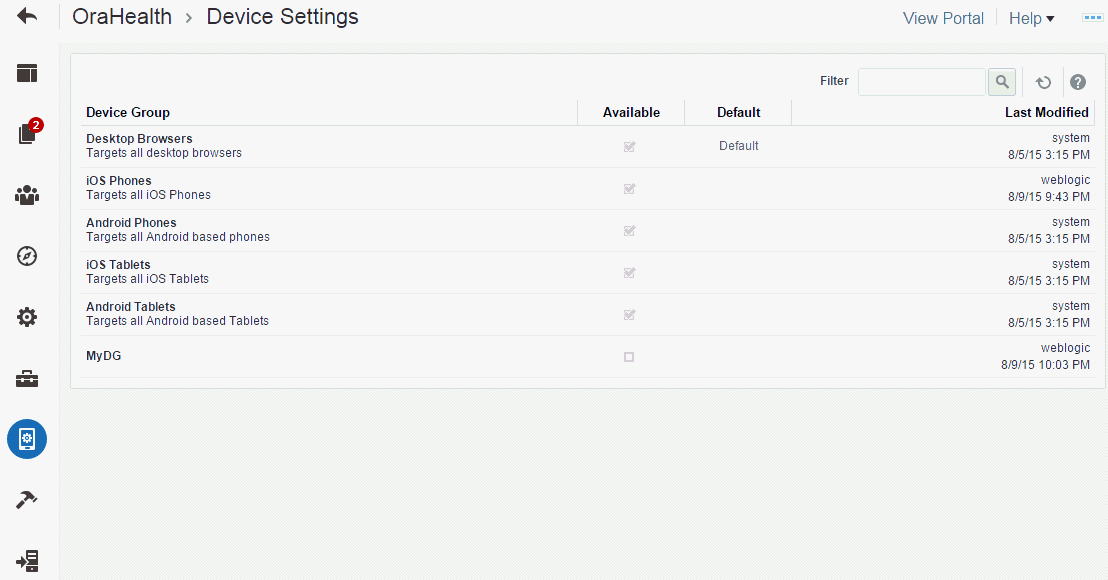Click the Filter text field

pos(922,82)
